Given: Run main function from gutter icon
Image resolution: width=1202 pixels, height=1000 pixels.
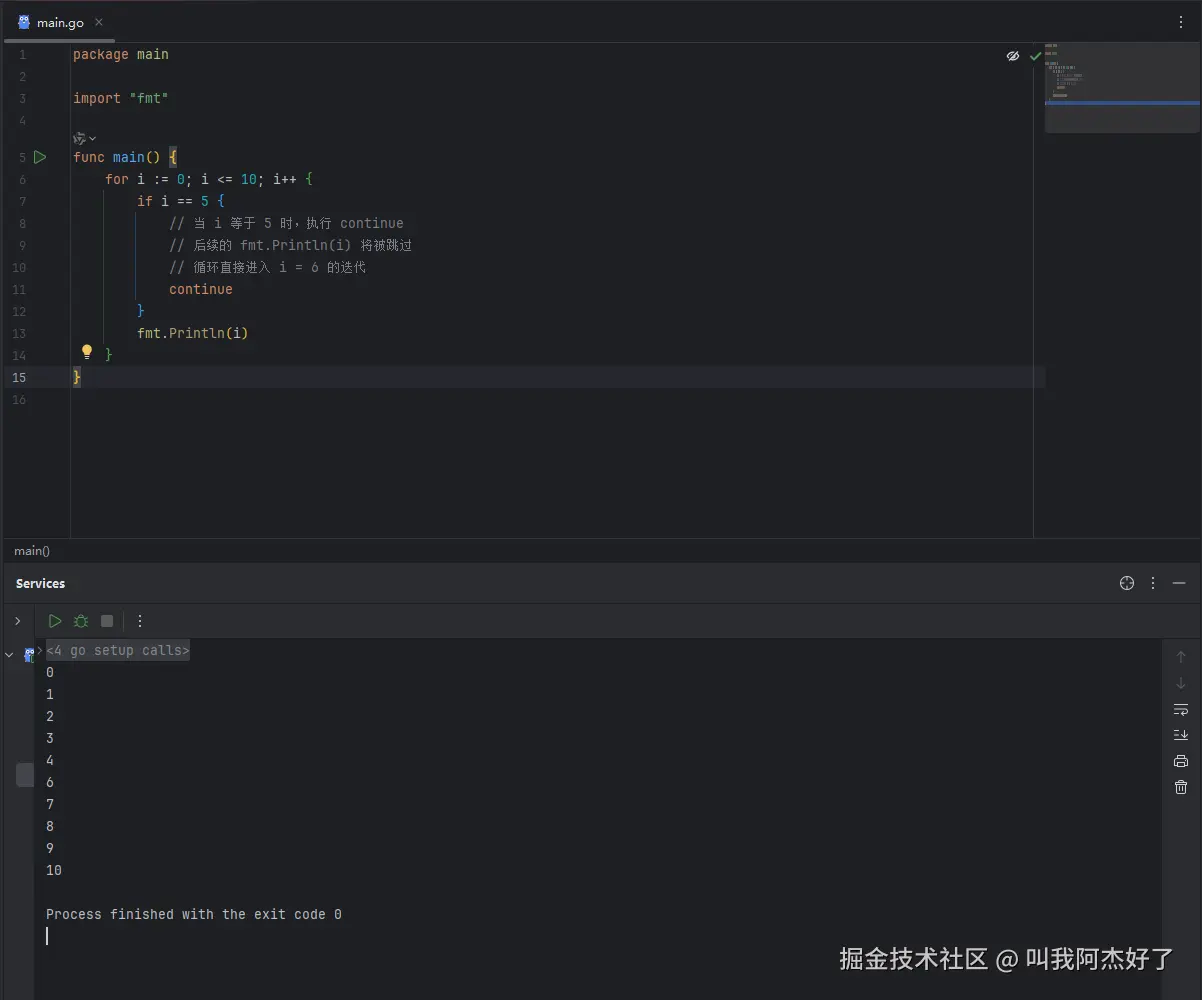Looking at the screenshot, I should pos(40,157).
